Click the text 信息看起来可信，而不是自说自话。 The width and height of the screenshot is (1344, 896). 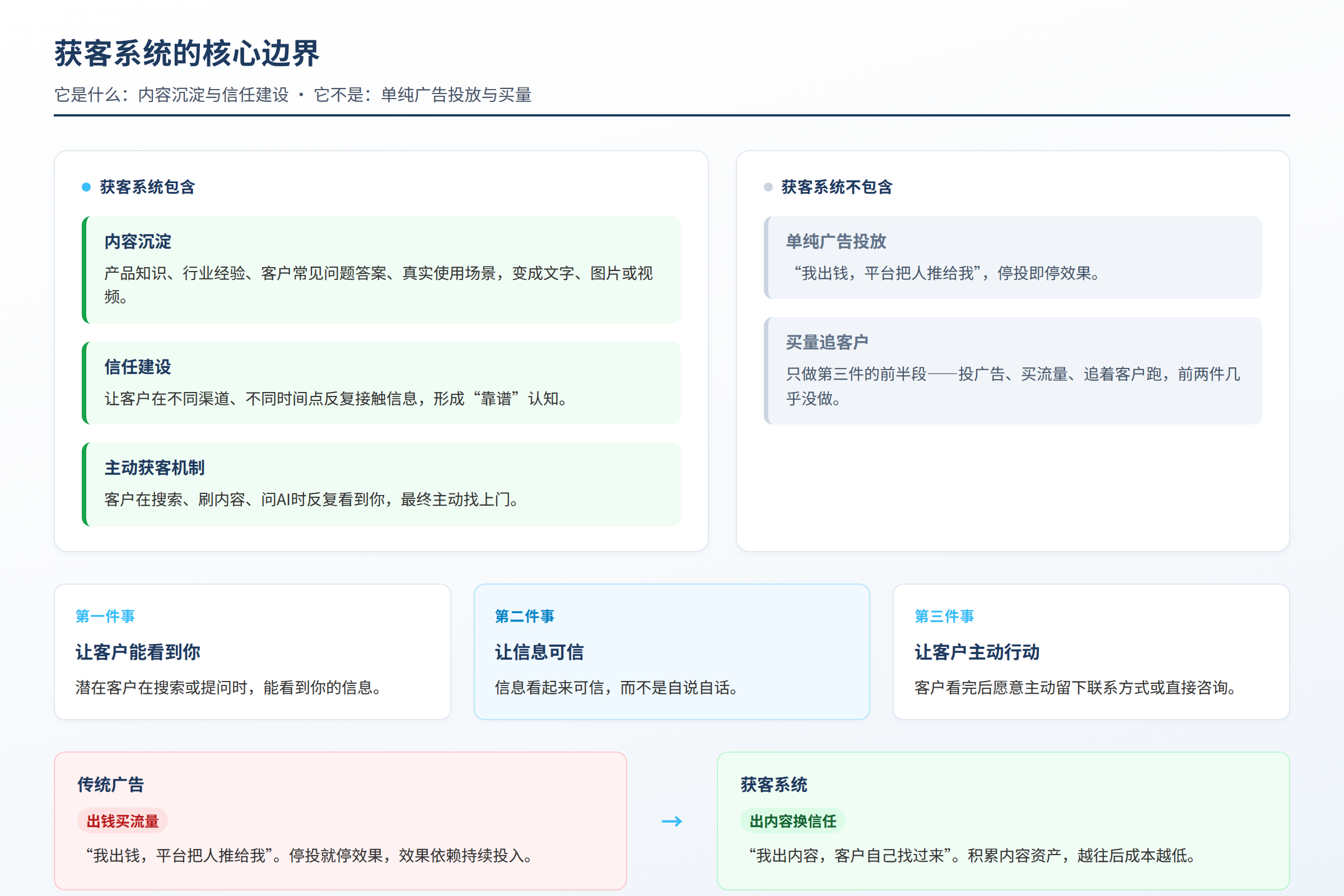[616, 688]
